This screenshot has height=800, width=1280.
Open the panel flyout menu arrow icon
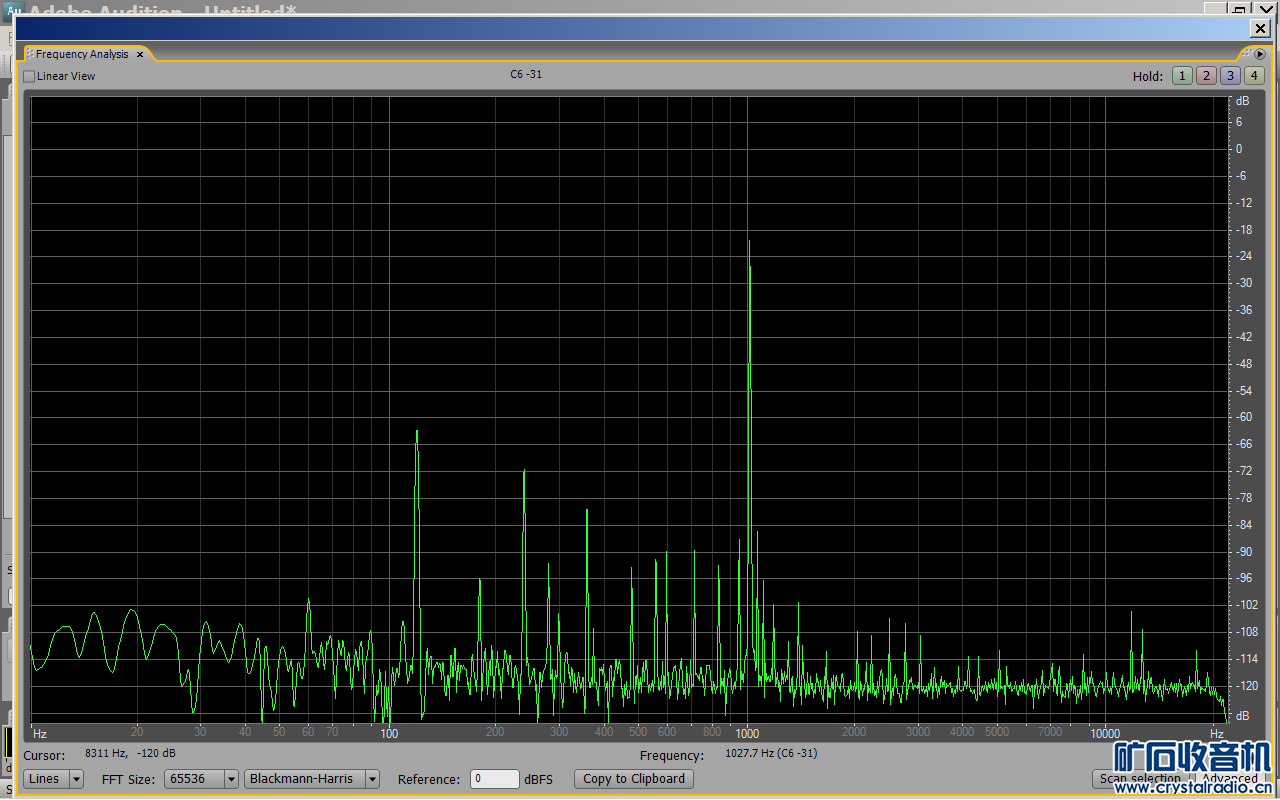tap(1260, 54)
